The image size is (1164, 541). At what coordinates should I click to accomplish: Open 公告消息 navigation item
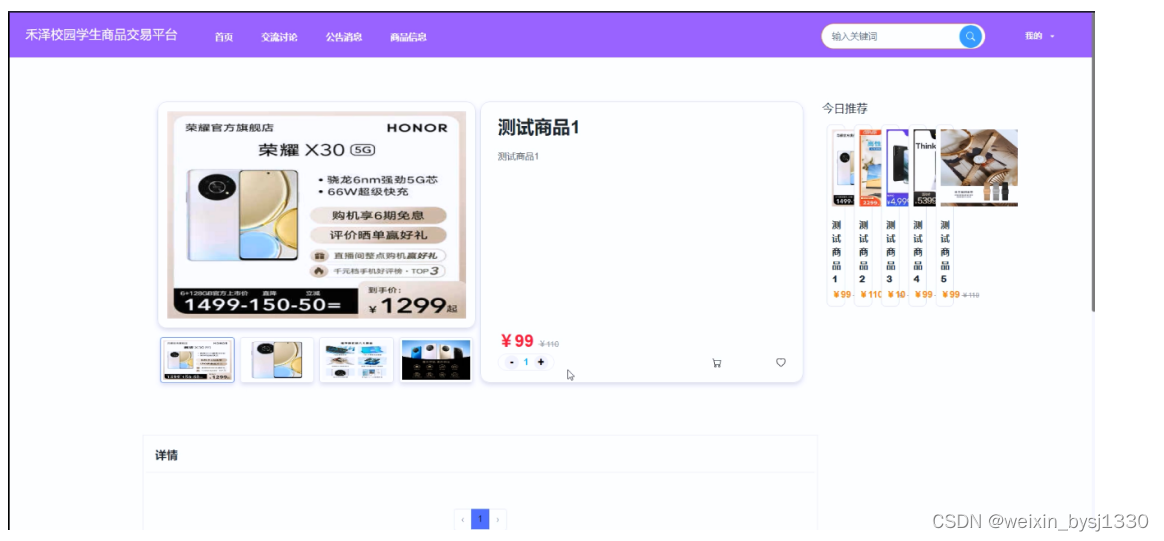(344, 37)
